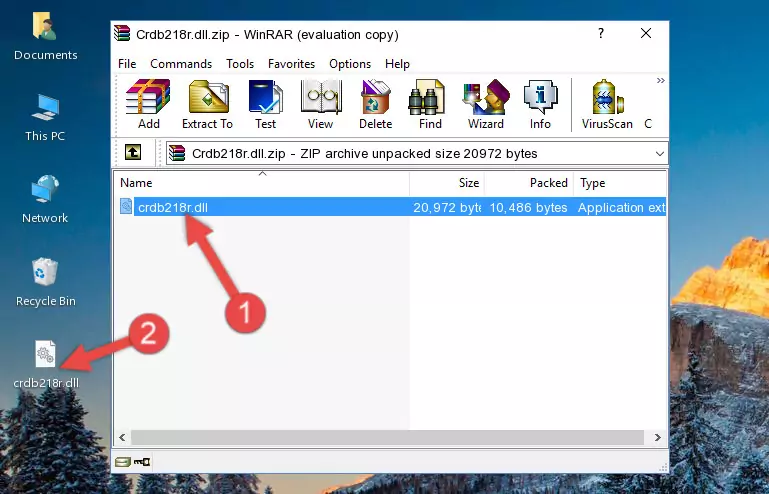
Task: Click the Delete toolbar icon
Action: [375, 104]
